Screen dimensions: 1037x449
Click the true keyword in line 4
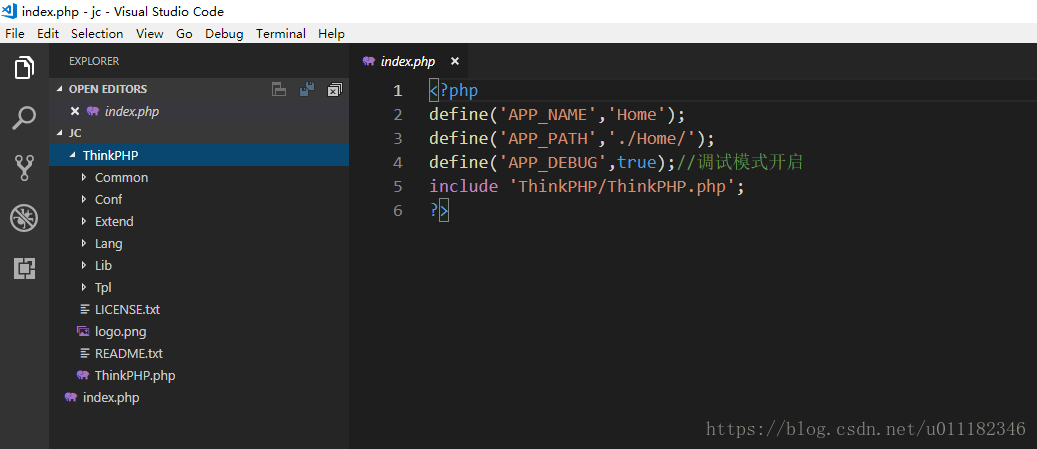(636, 163)
